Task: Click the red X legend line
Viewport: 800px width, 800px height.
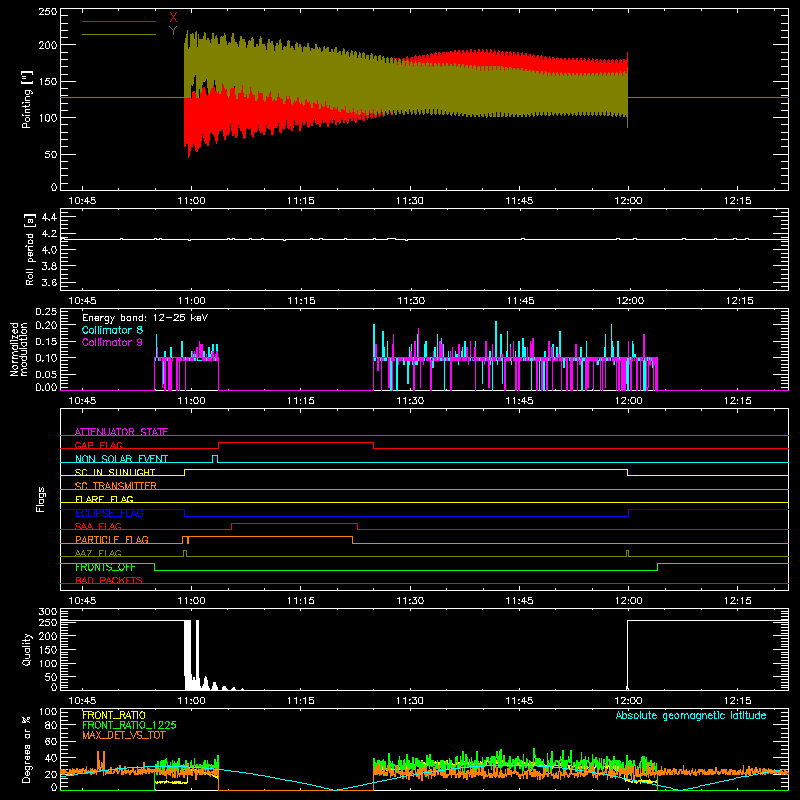Action: point(119,21)
